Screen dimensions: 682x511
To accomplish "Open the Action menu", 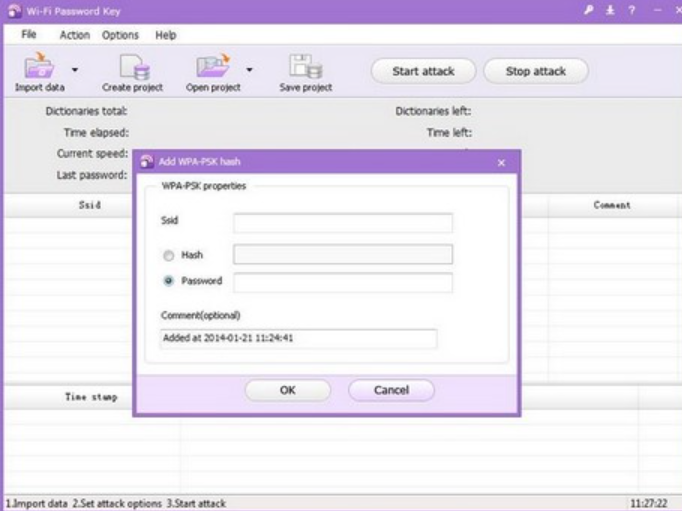I will click(x=74, y=35).
